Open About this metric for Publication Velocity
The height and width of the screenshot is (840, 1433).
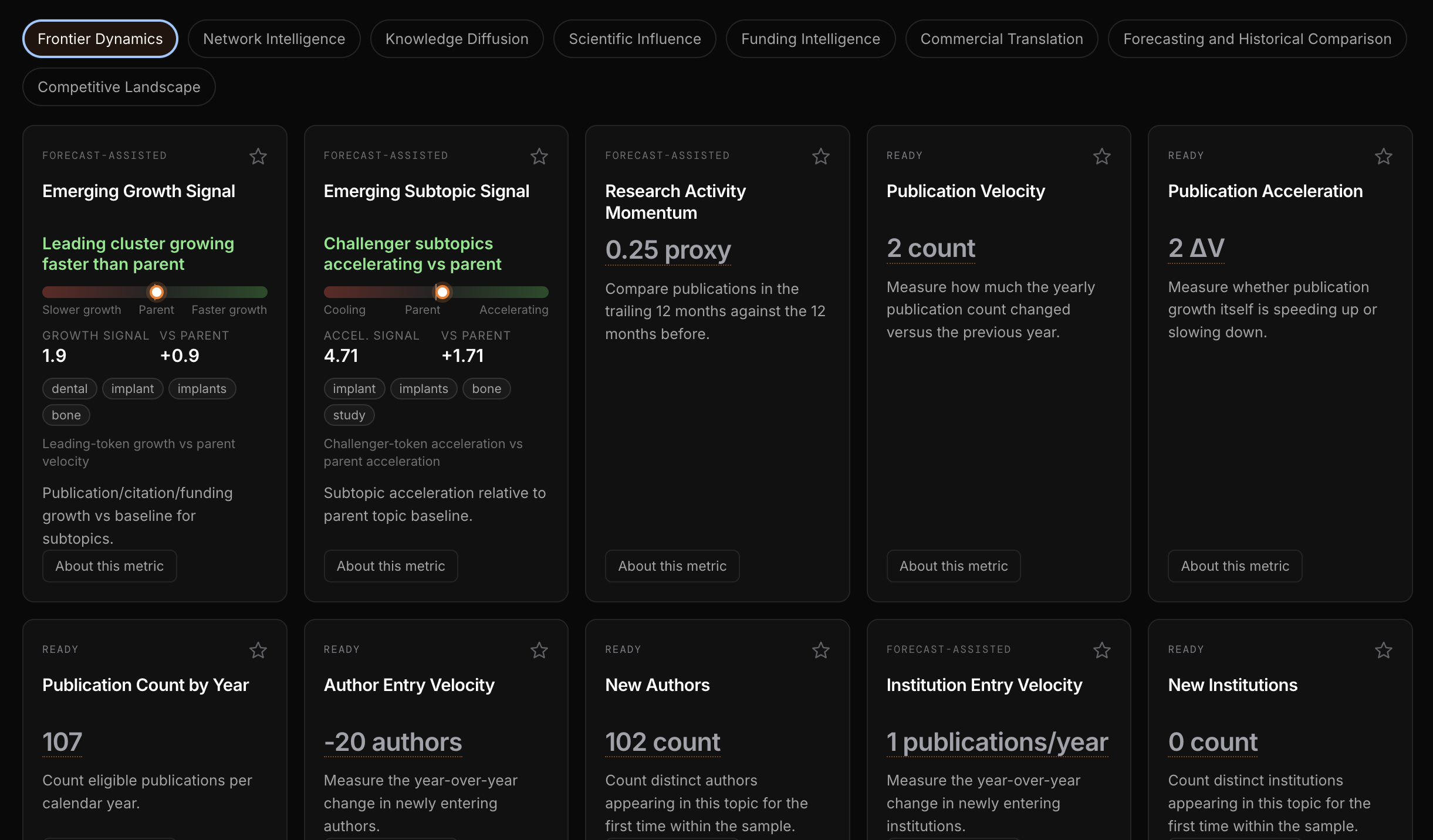click(954, 566)
